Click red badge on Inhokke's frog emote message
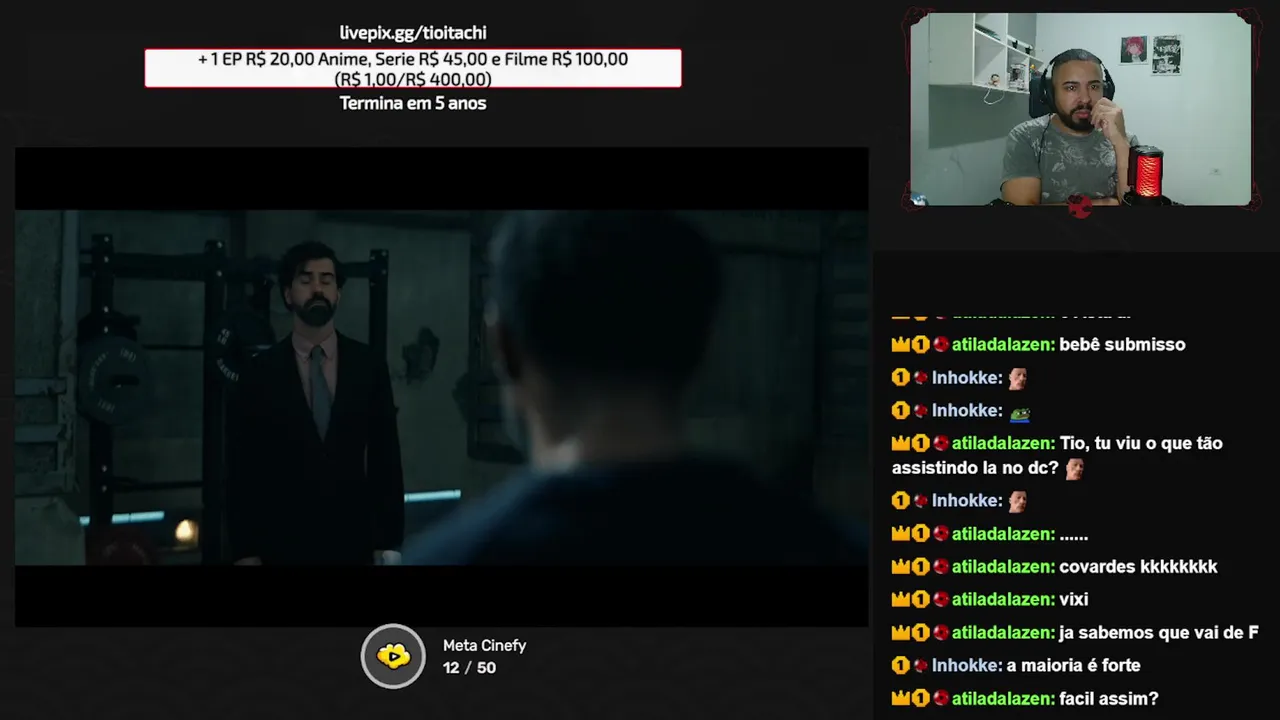The image size is (1280, 720). pos(920,411)
